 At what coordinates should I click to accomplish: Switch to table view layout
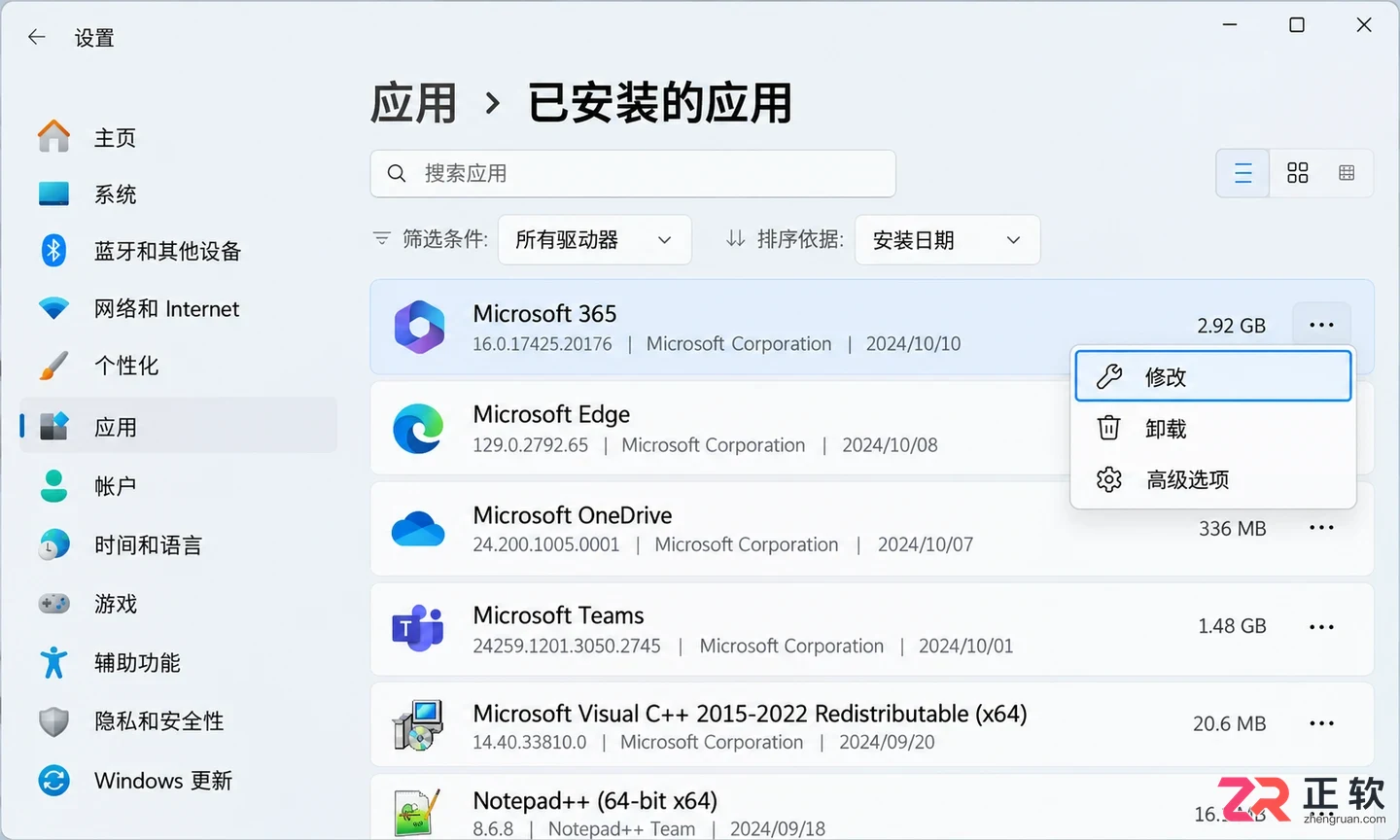coord(1347,173)
